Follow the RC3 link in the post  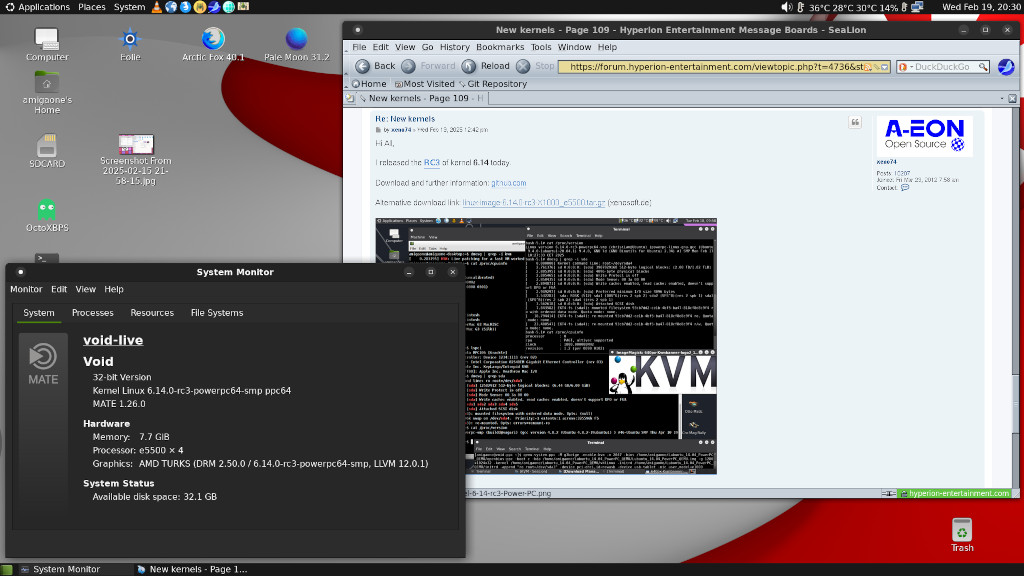pos(432,163)
